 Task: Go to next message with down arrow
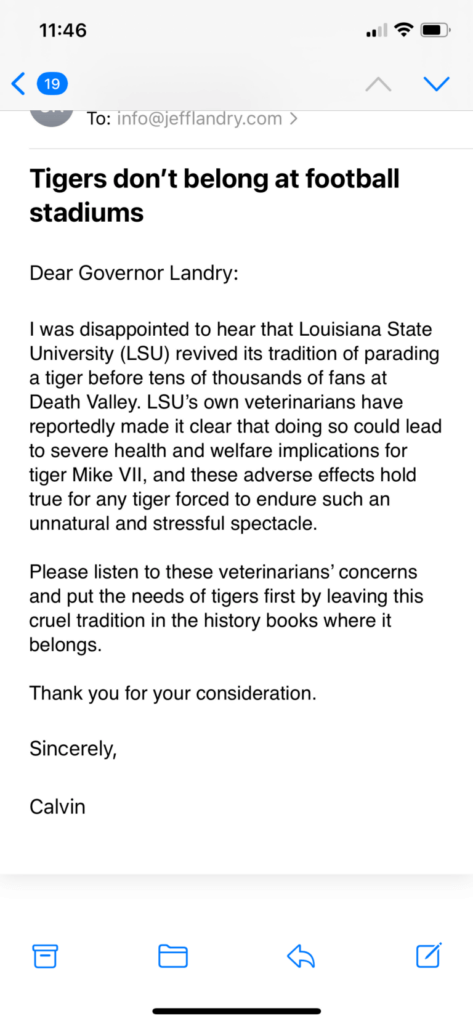[436, 84]
